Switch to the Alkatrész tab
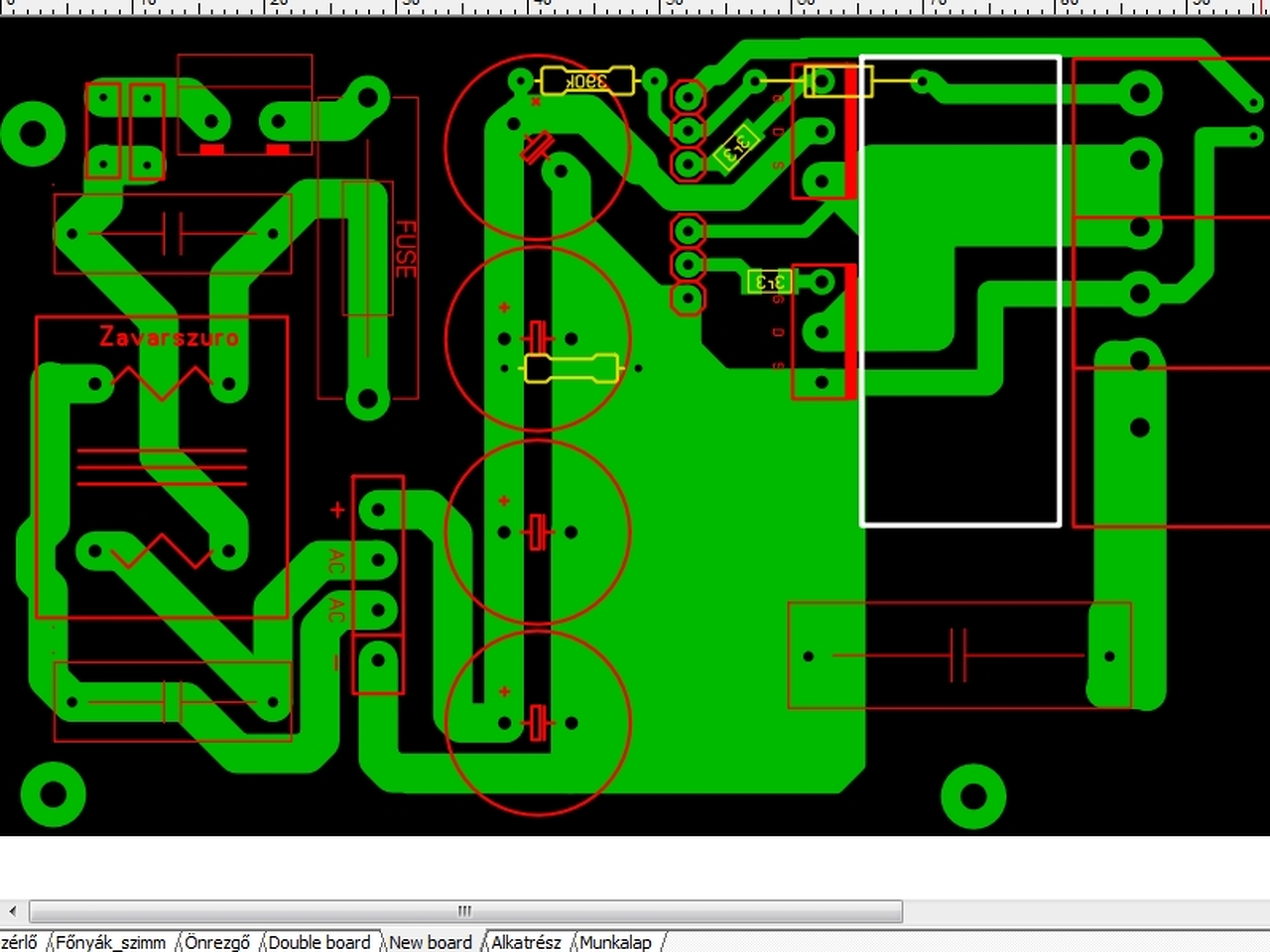This screenshot has width=1270, height=952. pos(526,942)
